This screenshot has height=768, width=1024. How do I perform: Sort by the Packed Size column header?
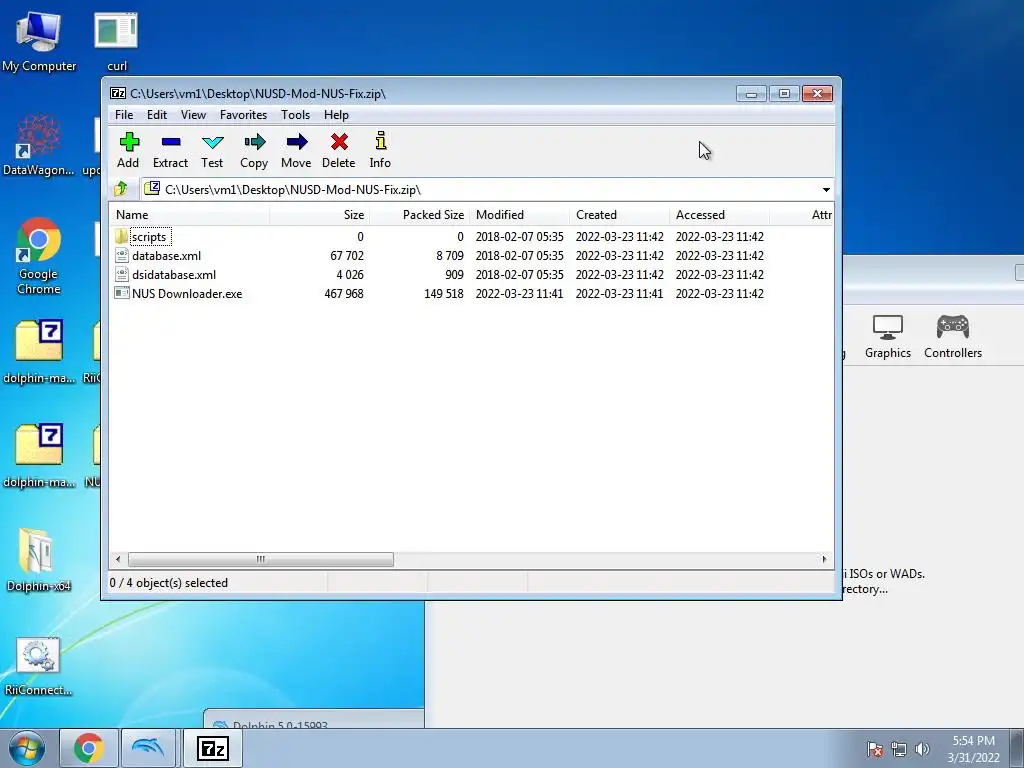point(419,214)
